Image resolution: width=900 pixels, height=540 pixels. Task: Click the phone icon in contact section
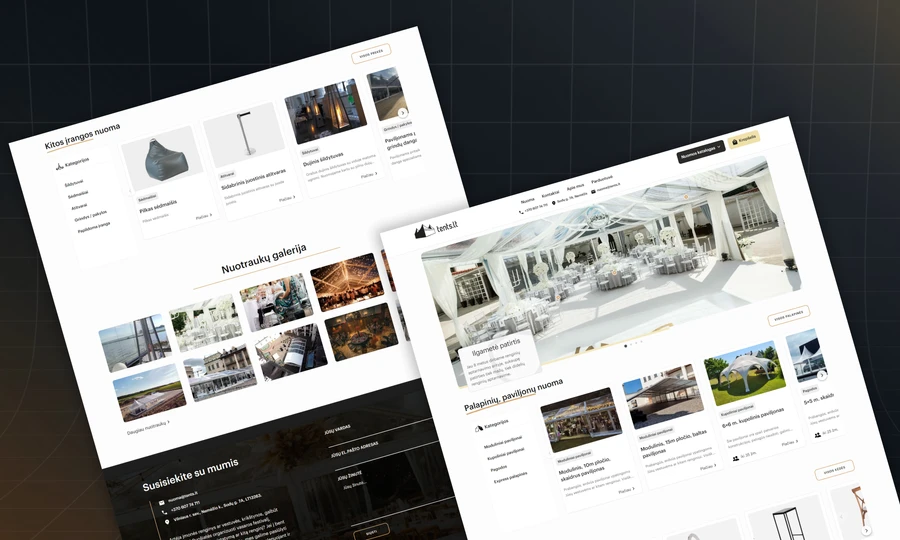[164, 512]
